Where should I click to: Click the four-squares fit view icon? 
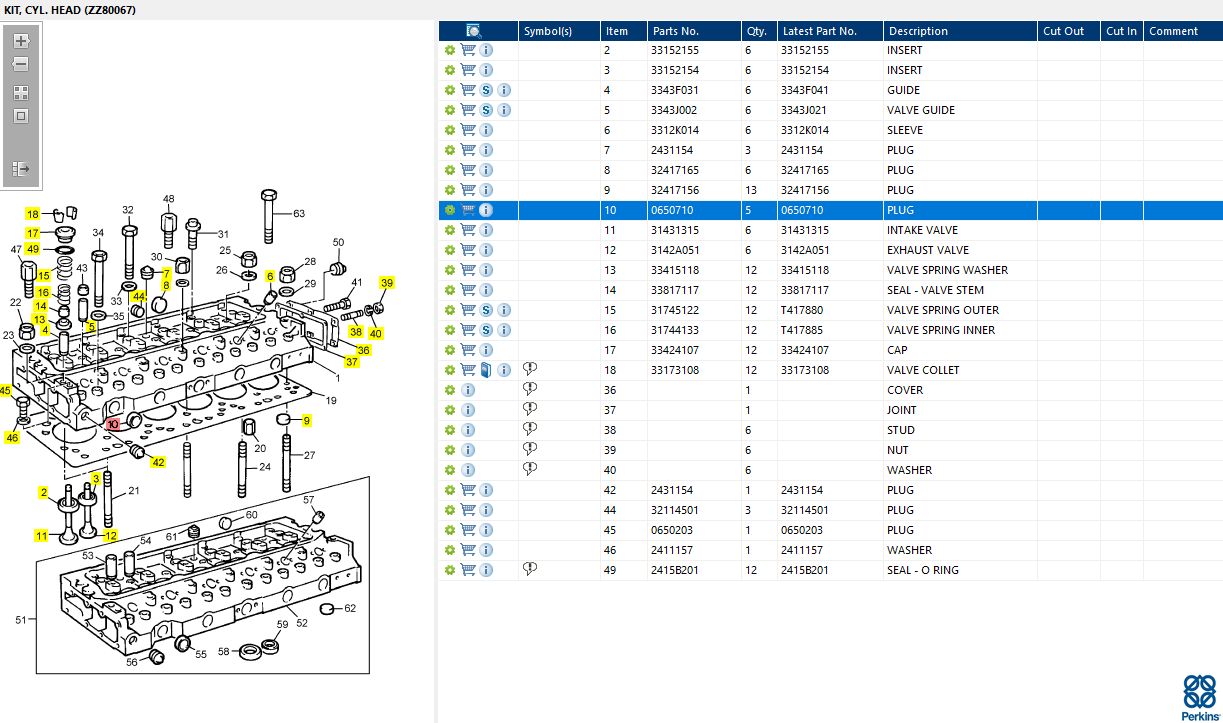click(x=20, y=92)
